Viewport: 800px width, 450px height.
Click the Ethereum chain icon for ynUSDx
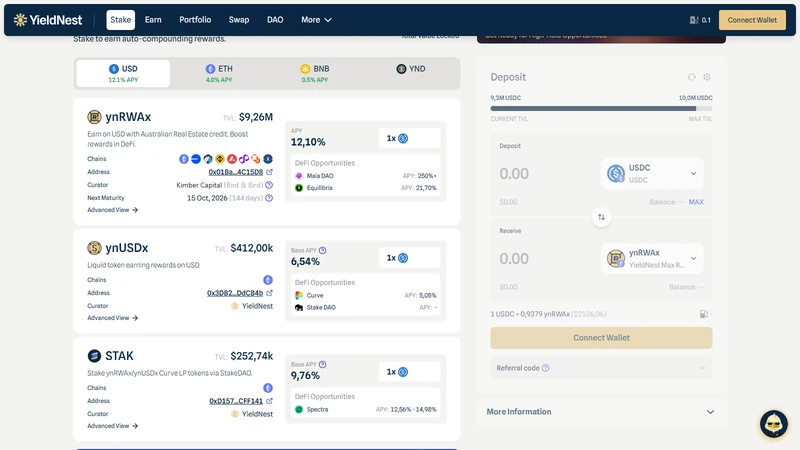[268, 280]
